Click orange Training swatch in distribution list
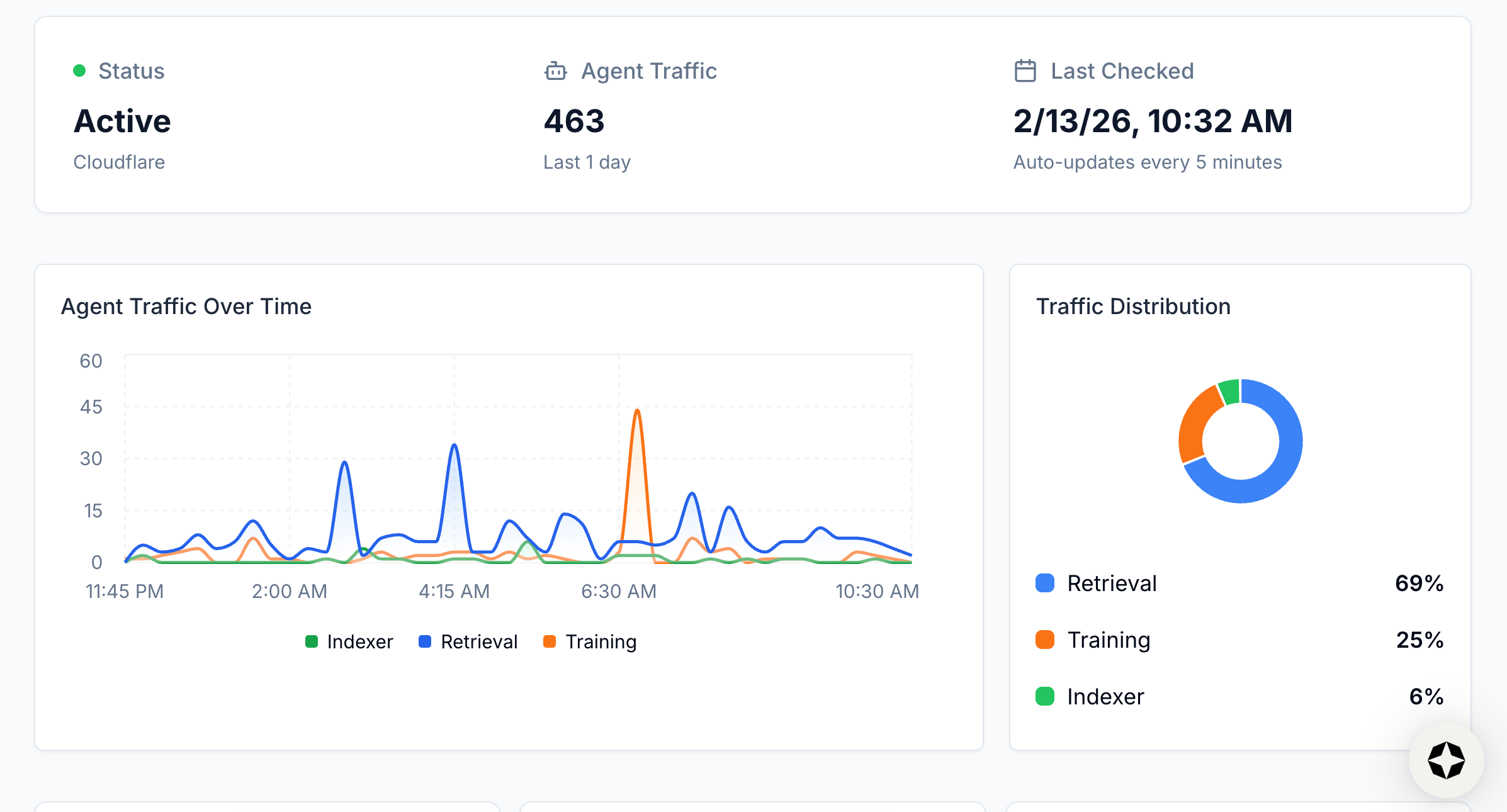Image resolution: width=1507 pixels, height=812 pixels. (x=1045, y=640)
